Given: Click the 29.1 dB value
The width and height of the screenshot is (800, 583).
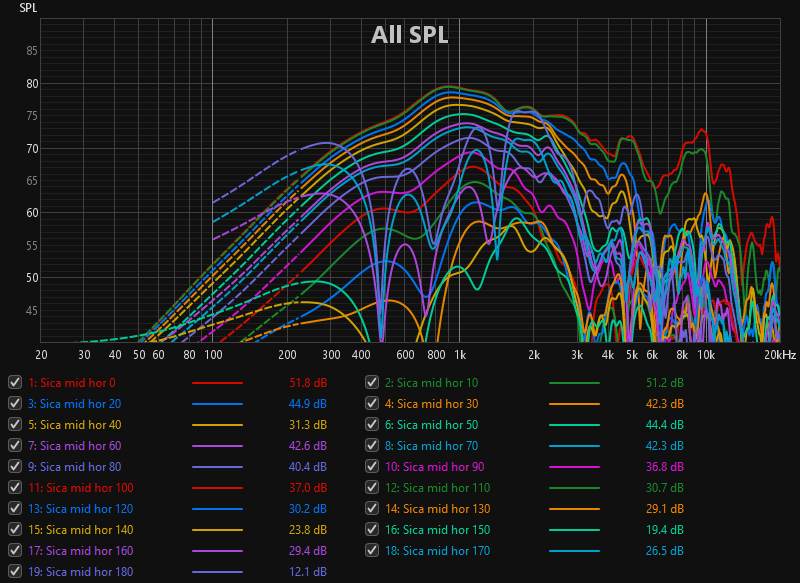Looking at the screenshot, I should point(665,509).
